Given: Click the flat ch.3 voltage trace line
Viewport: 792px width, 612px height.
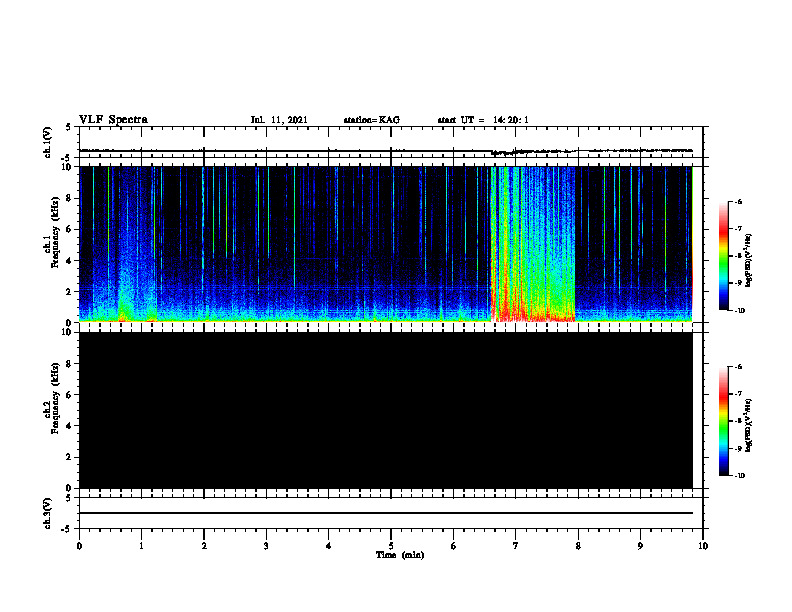Looking at the screenshot, I should coord(386,513).
